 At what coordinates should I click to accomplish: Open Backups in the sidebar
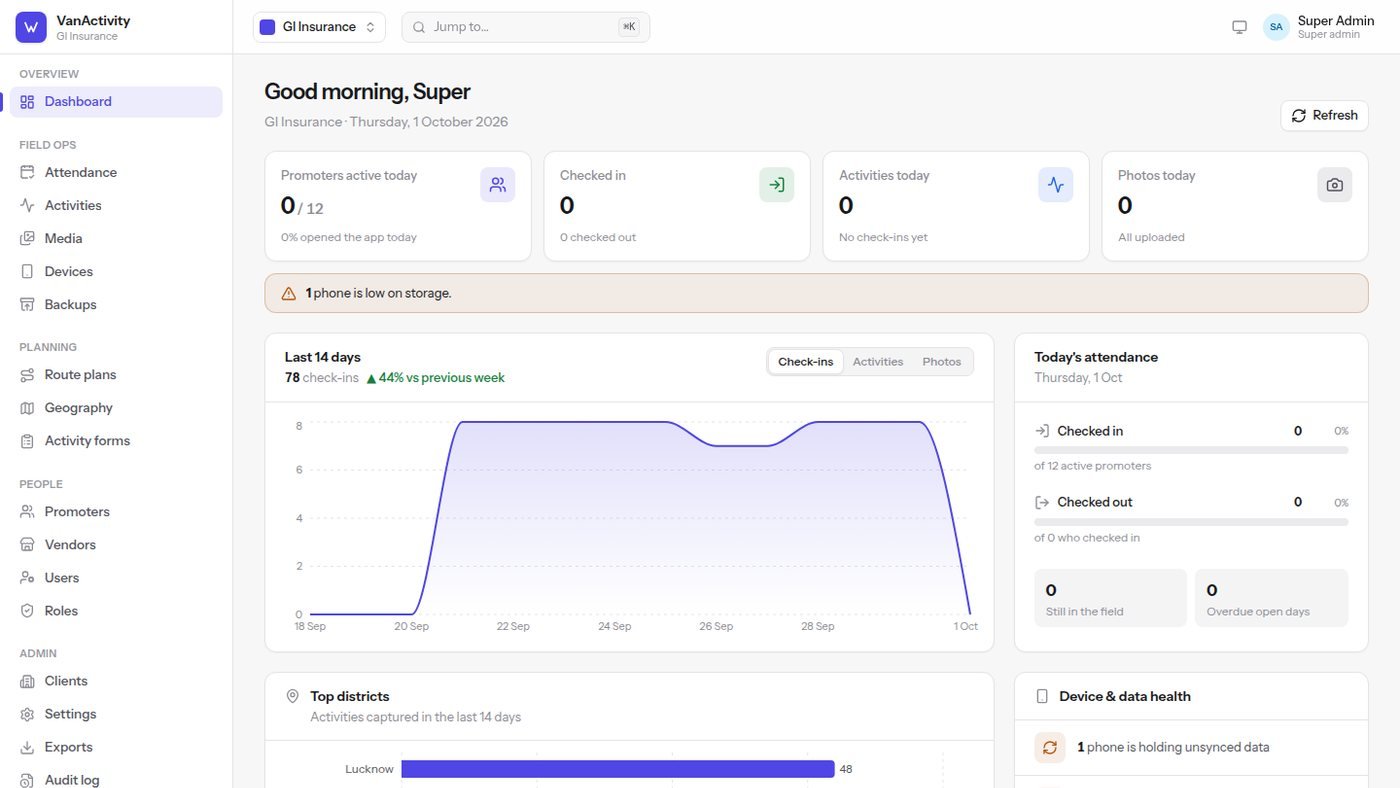coord(116,305)
